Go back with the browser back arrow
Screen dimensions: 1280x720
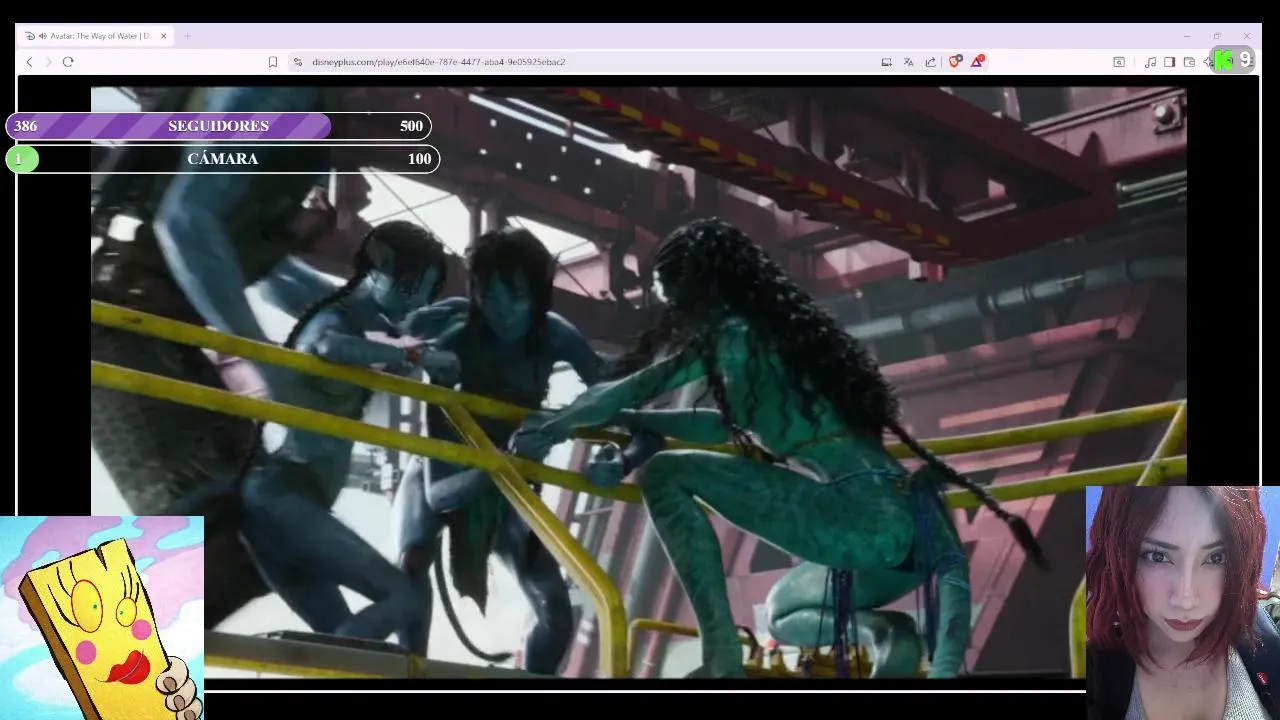(29, 62)
